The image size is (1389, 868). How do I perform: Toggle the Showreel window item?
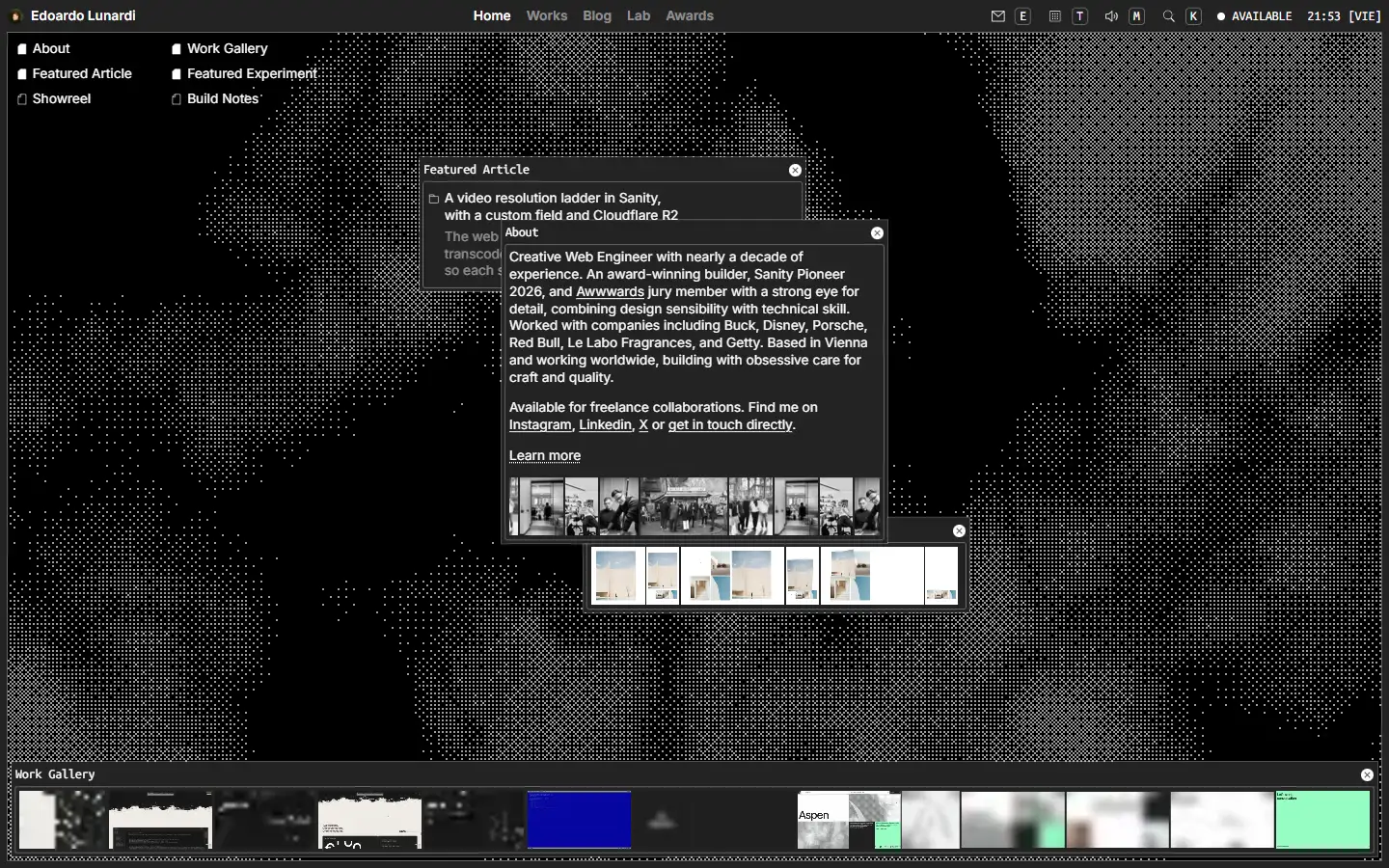pyautogui.click(x=54, y=98)
